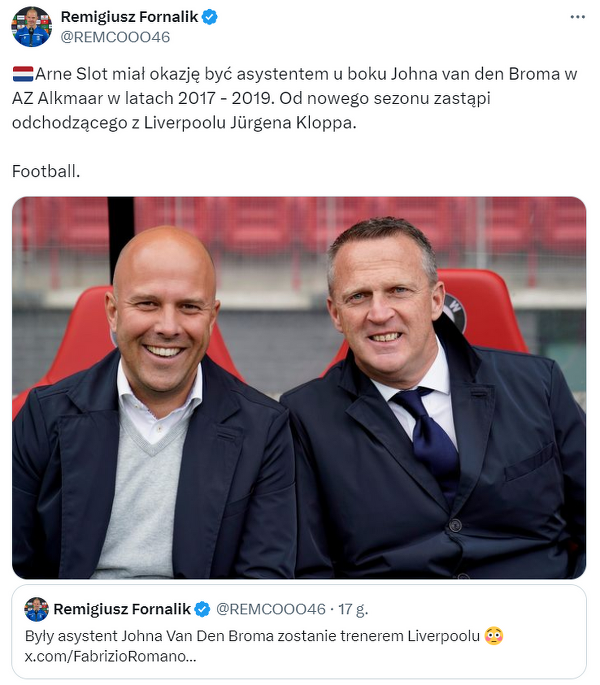Screen dimensions: 600x685
Task: Click the @REMCOOO46 handle under top name
Action: click(116, 37)
